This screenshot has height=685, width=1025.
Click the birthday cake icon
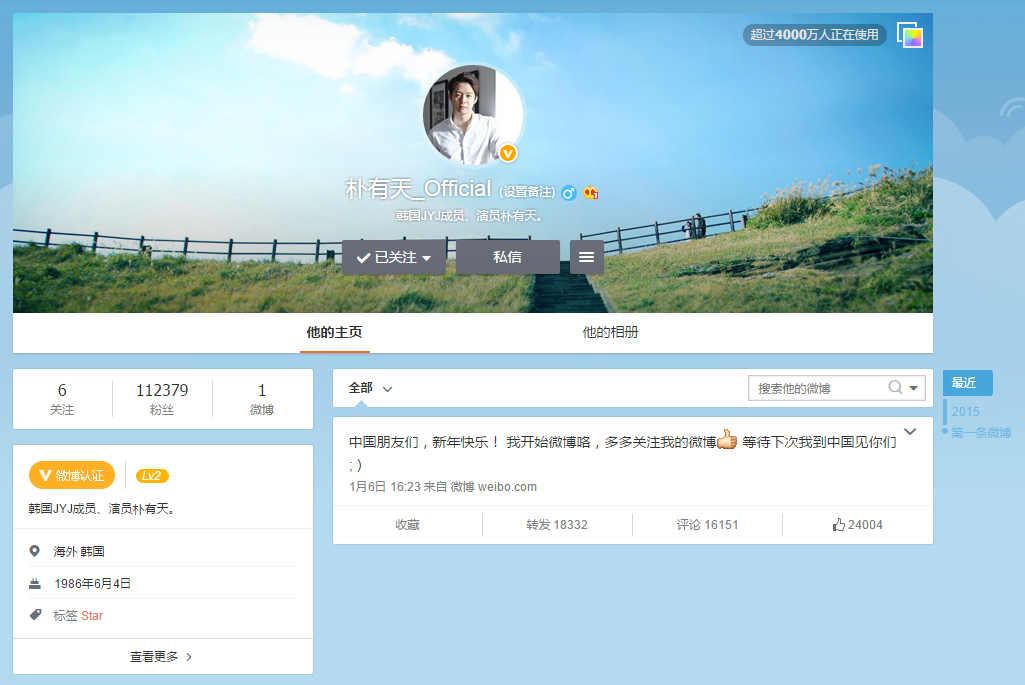35,583
